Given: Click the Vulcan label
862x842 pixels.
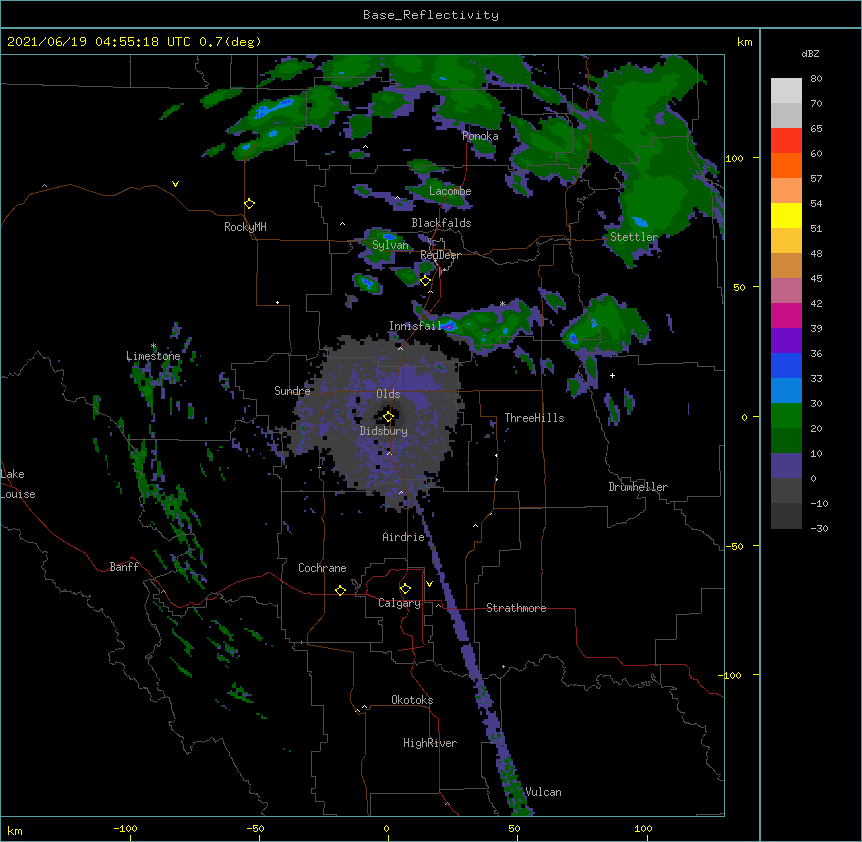Looking at the screenshot, I should tap(543, 792).
